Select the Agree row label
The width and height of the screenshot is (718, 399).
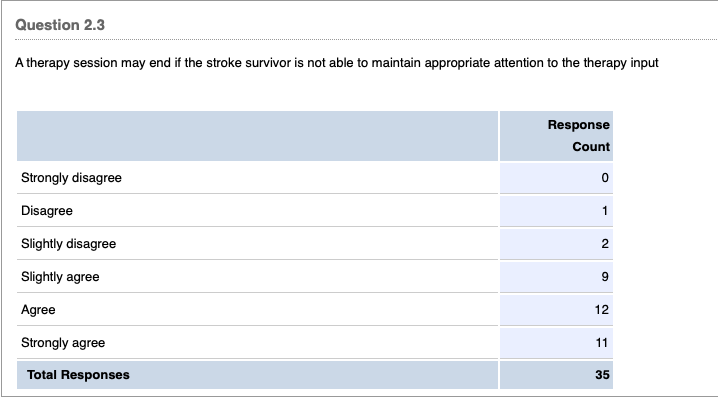coord(38,310)
